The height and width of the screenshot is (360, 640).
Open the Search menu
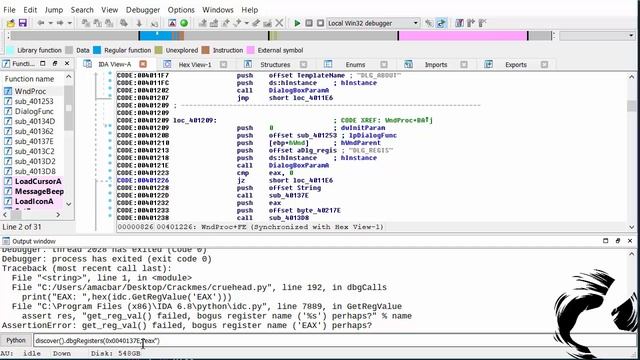coord(82,10)
